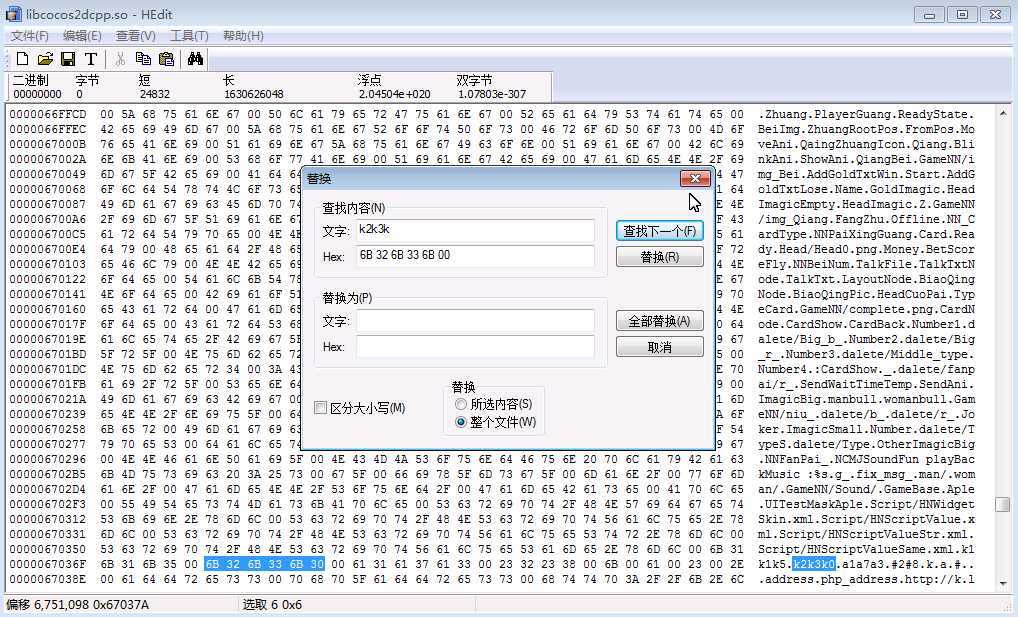The width and height of the screenshot is (1018, 617).
Task: Click ASCII text an/.GameNN/Sound/.GameBase.Aple
Action: [x=866, y=490]
